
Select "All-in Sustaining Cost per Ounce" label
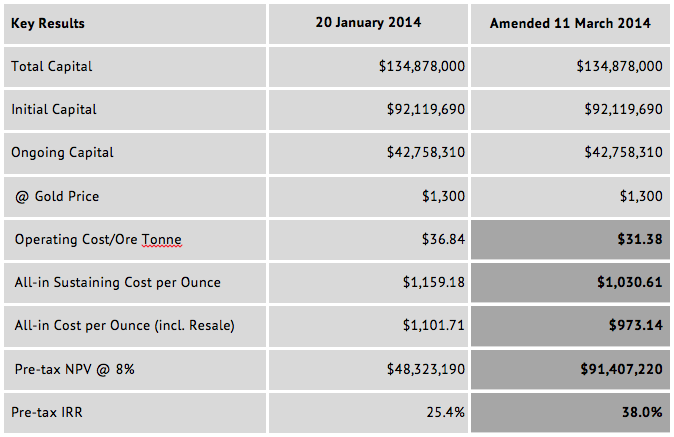click(118, 282)
